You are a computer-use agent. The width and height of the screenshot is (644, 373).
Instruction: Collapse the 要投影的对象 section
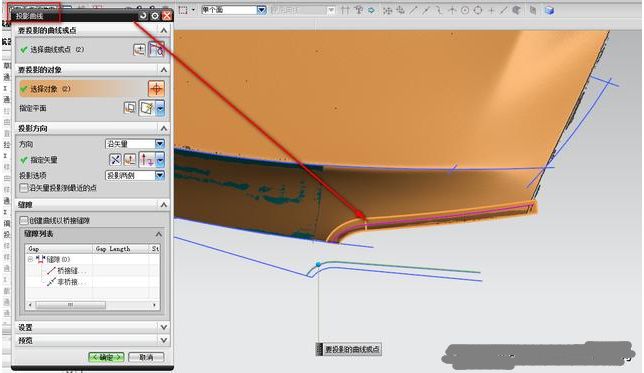pos(163,70)
